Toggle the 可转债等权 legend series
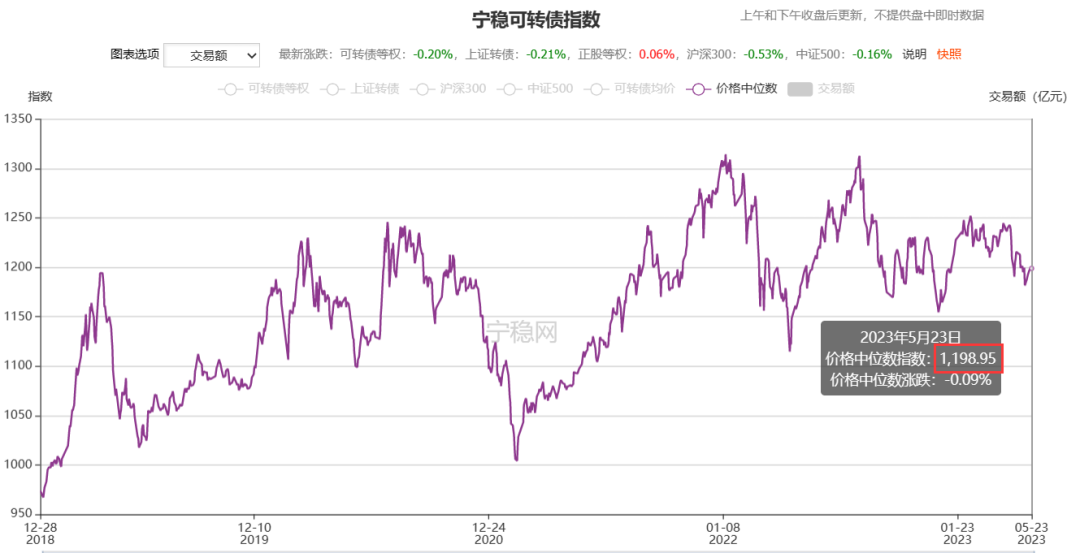The width and height of the screenshot is (1080, 553). pos(264,89)
